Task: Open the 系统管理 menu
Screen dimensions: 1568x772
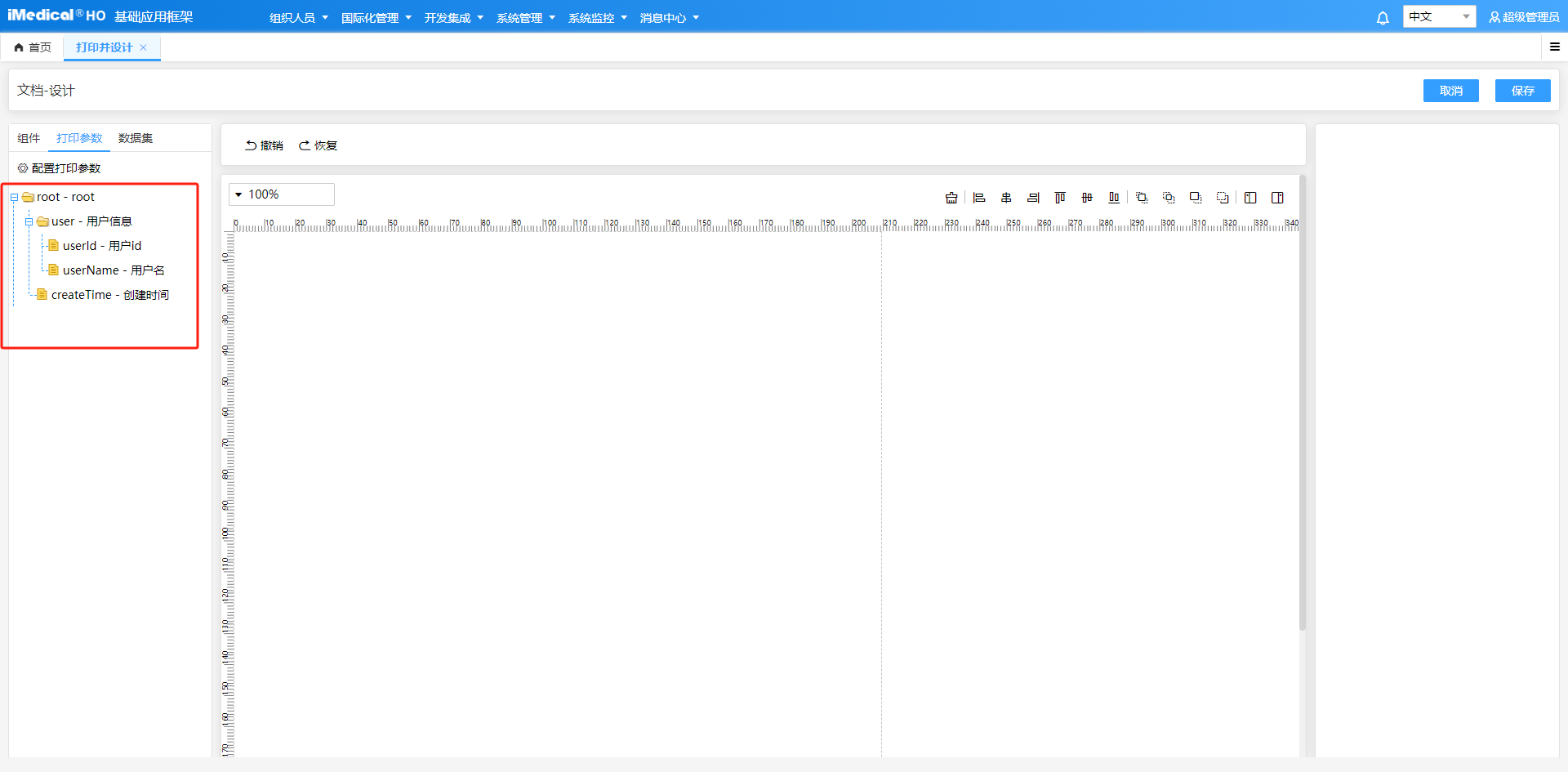Action: point(525,18)
